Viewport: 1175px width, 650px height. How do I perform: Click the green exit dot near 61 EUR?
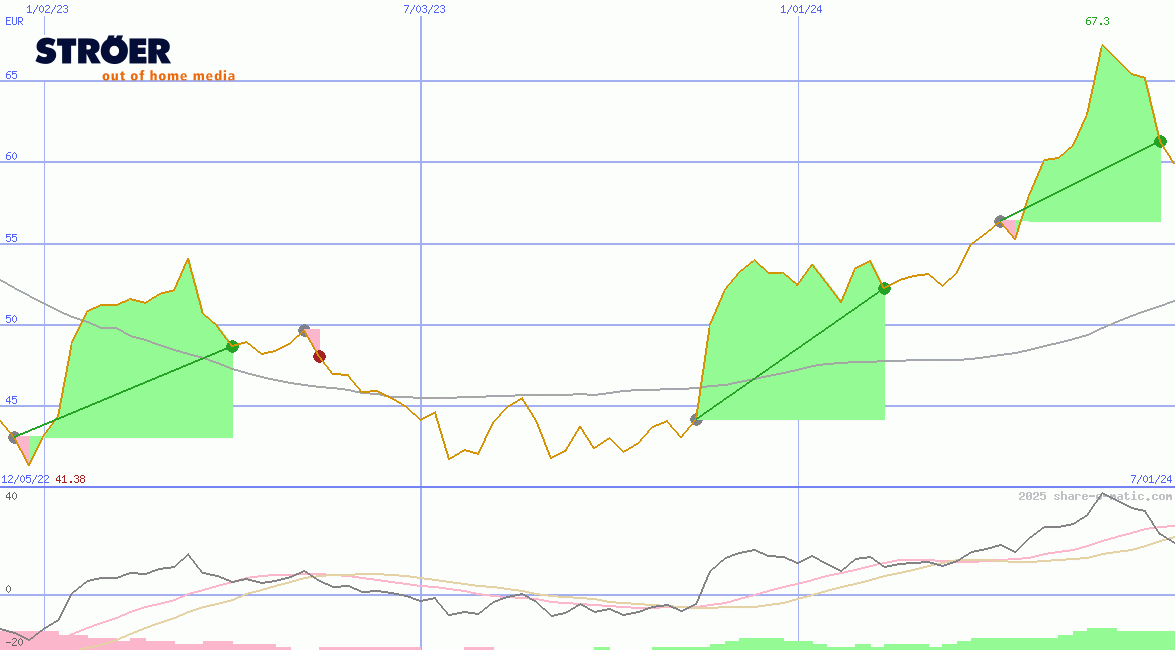pyautogui.click(x=1160, y=141)
